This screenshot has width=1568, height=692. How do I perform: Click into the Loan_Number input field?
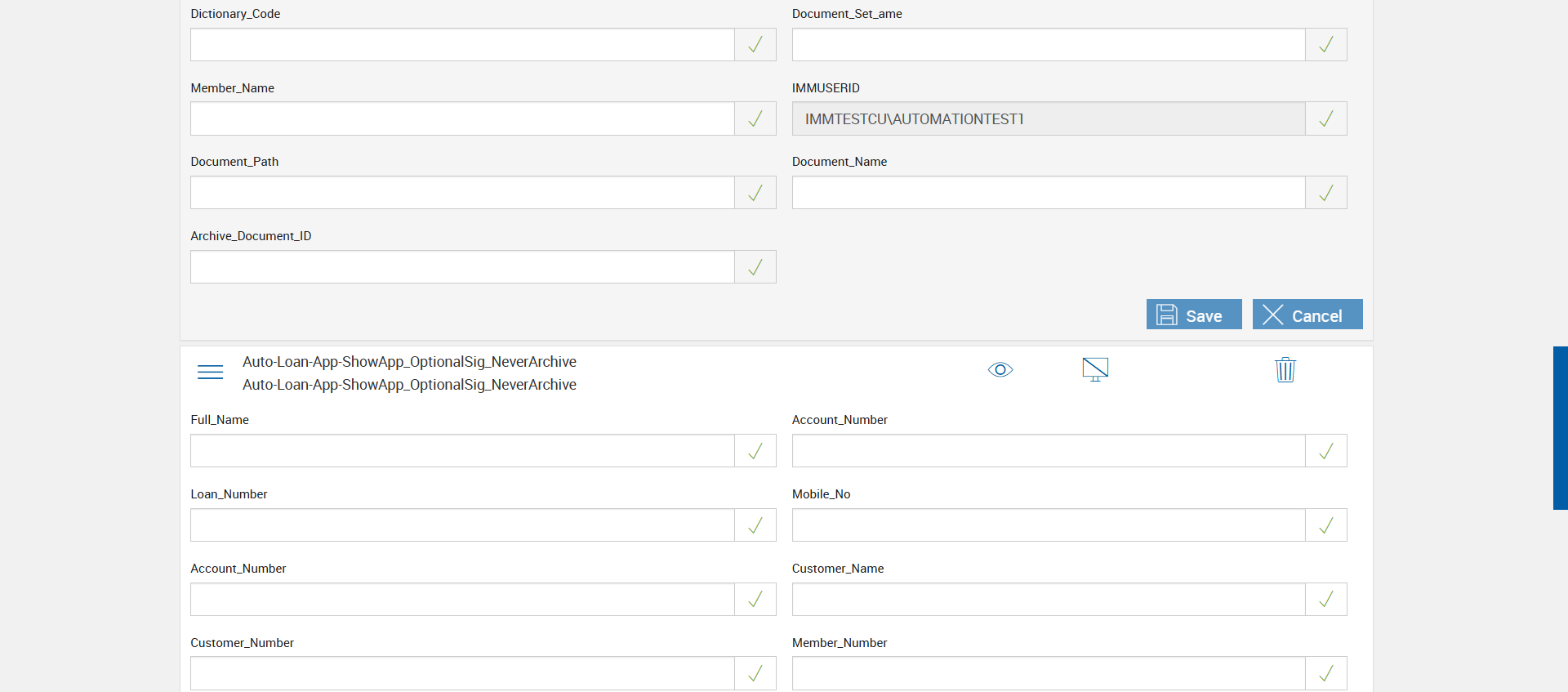click(462, 525)
